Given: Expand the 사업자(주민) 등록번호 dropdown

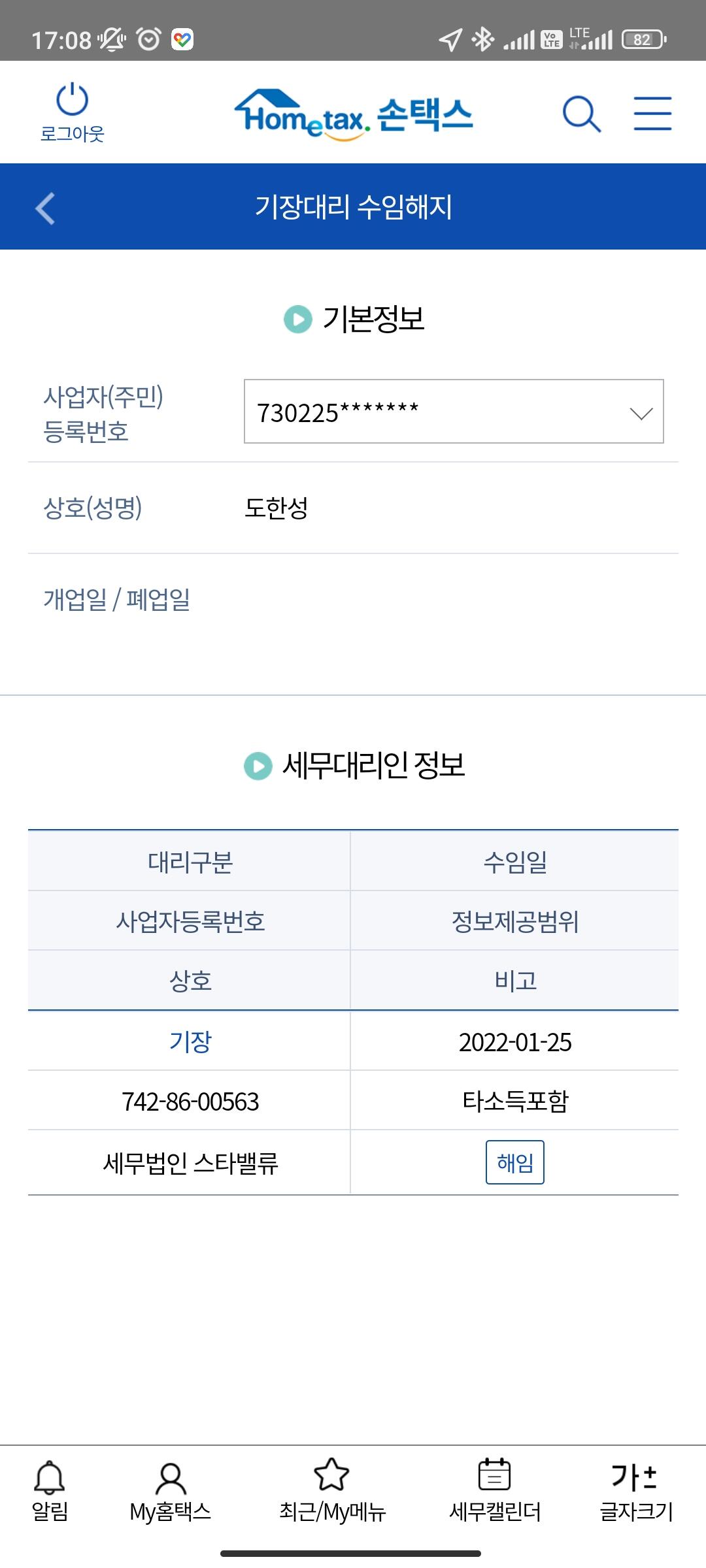Looking at the screenshot, I should (x=453, y=412).
